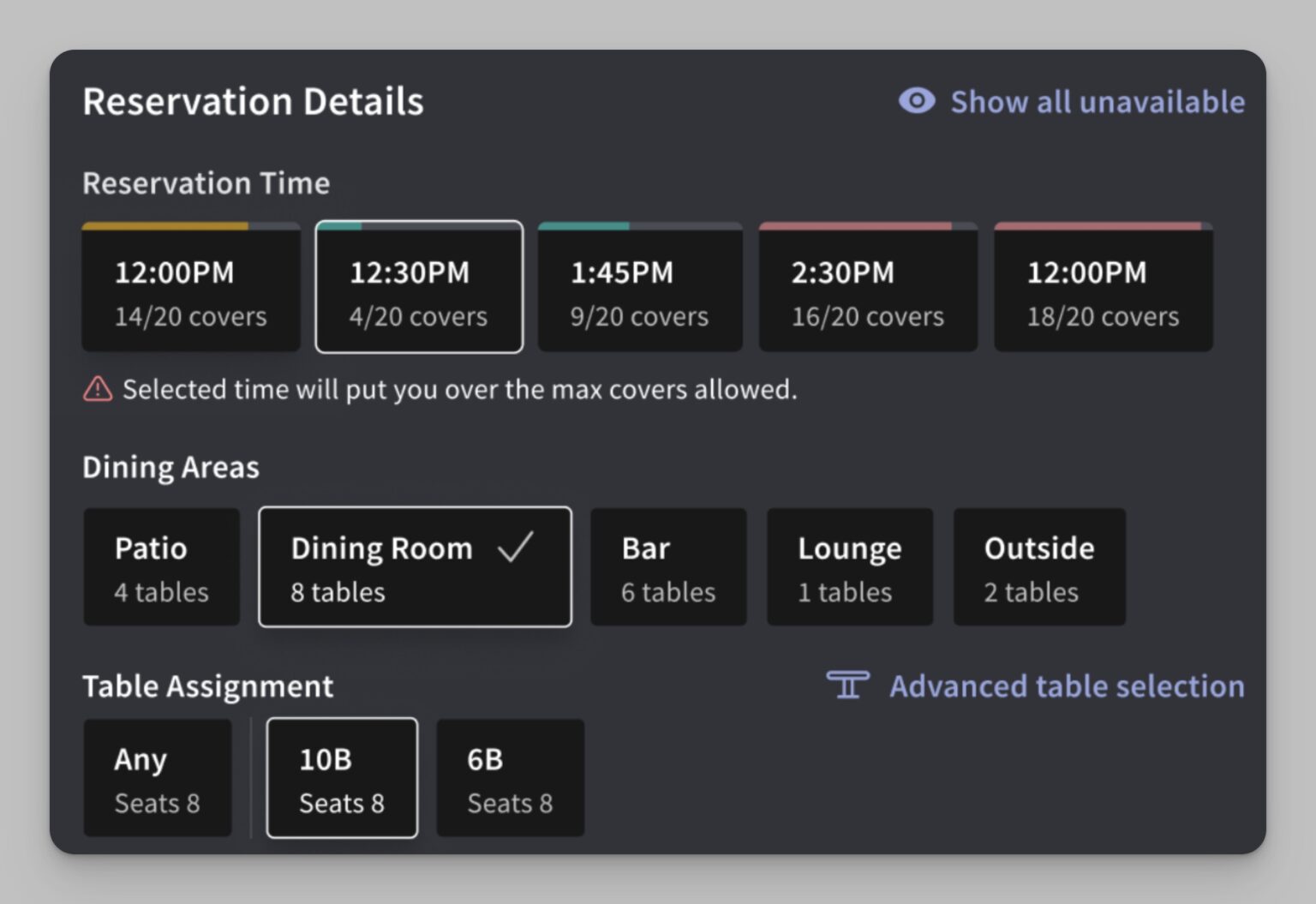1316x904 pixels.
Task: Show all unavailable times
Action: coord(1098,101)
